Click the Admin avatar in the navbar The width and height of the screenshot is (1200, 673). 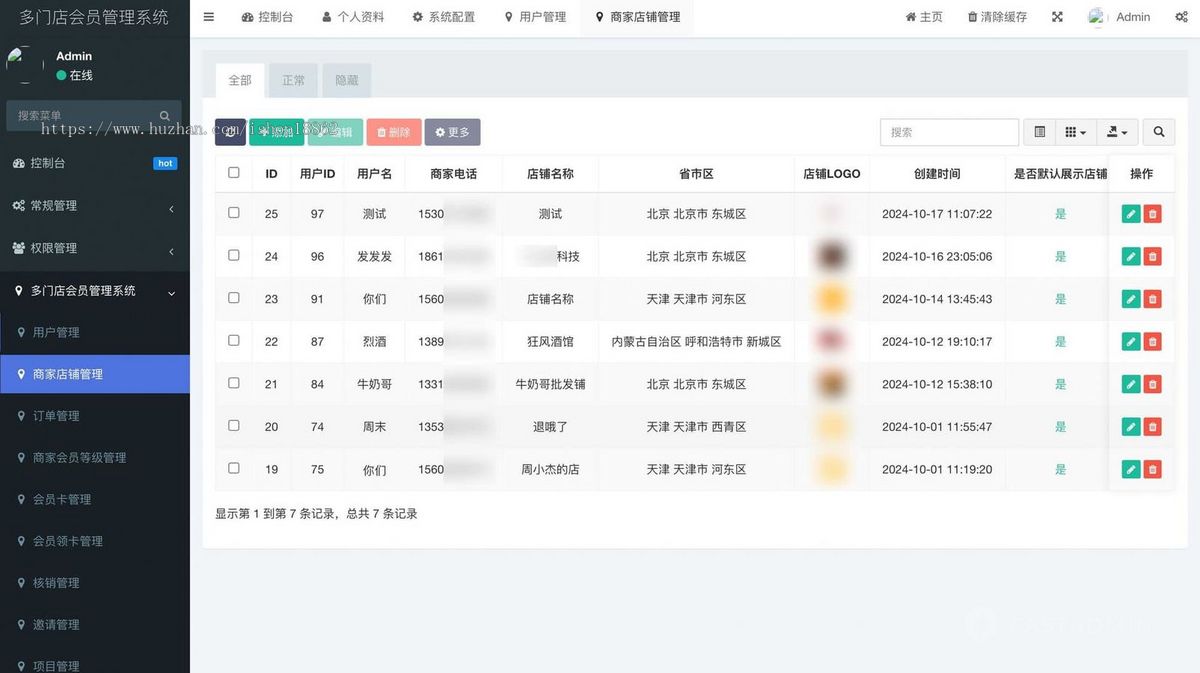point(1097,16)
